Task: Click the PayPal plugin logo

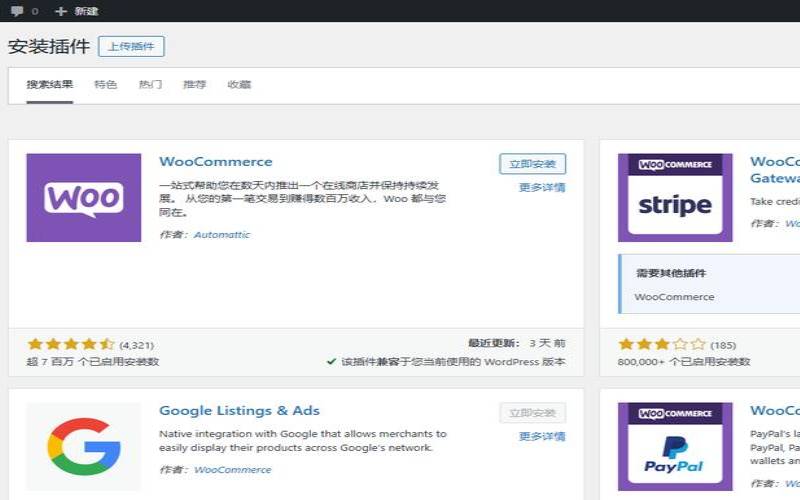Action: [x=675, y=446]
